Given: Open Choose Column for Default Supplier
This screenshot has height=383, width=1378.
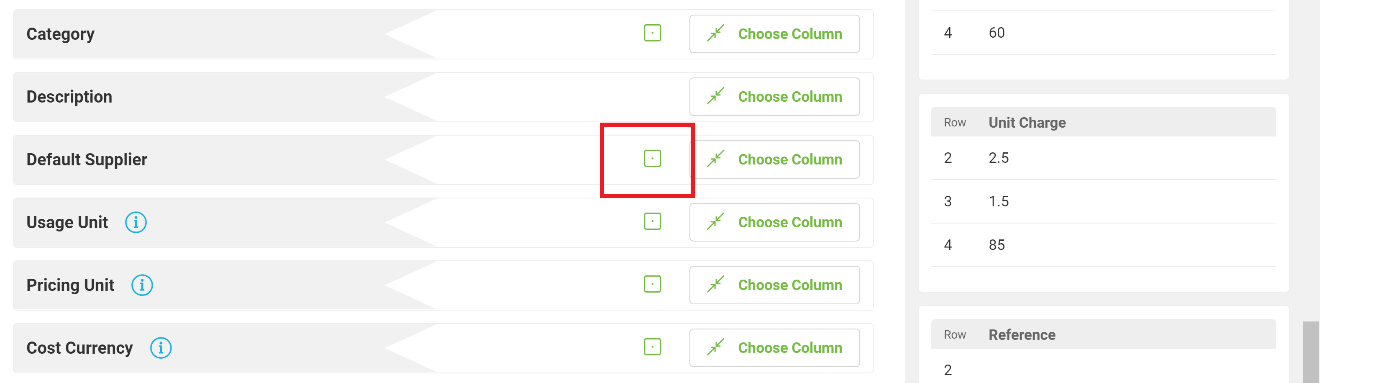Looking at the screenshot, I should click(774, 160).
